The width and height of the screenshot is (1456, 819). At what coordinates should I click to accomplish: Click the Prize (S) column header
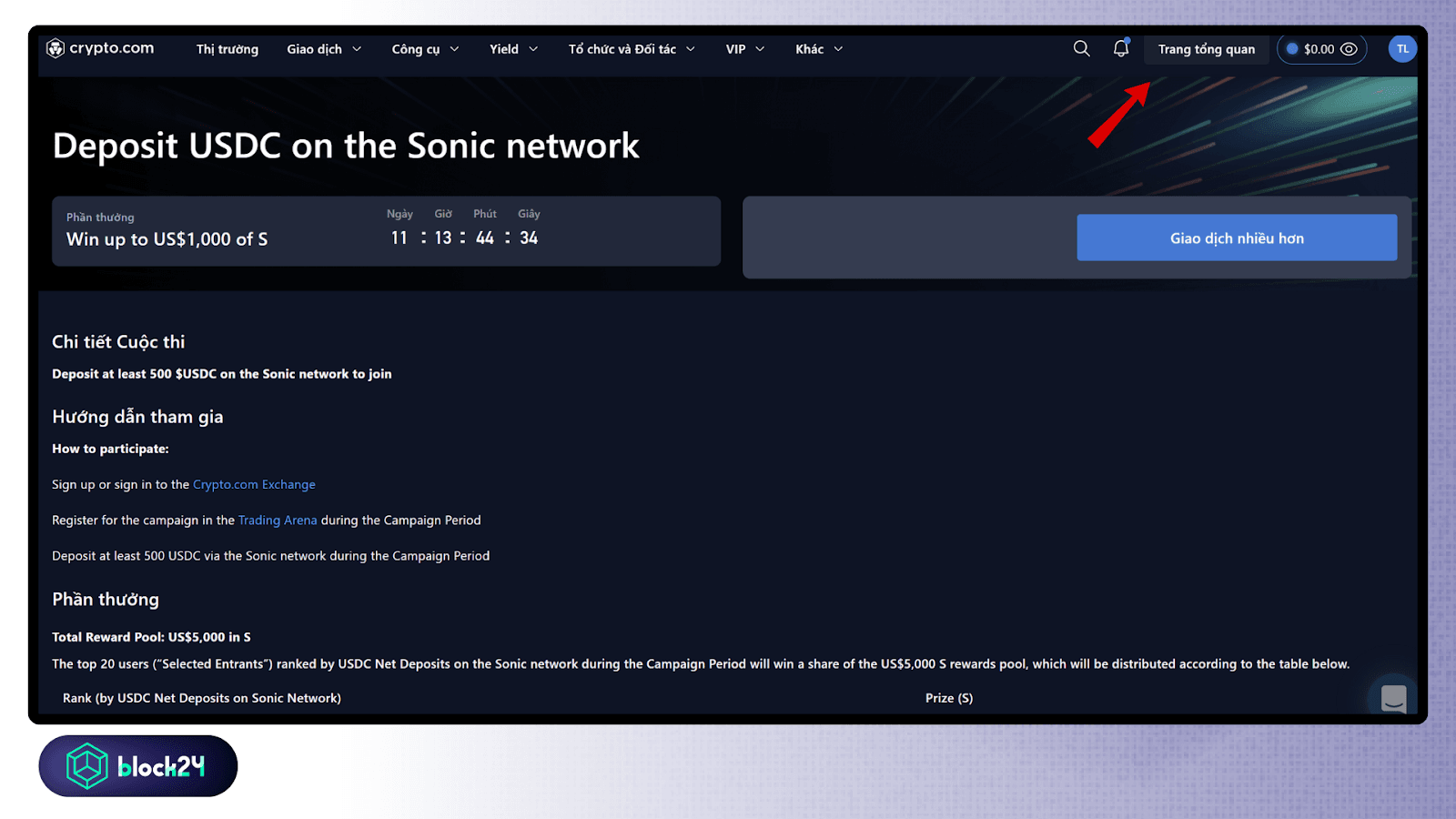click(x=949, y=698)
